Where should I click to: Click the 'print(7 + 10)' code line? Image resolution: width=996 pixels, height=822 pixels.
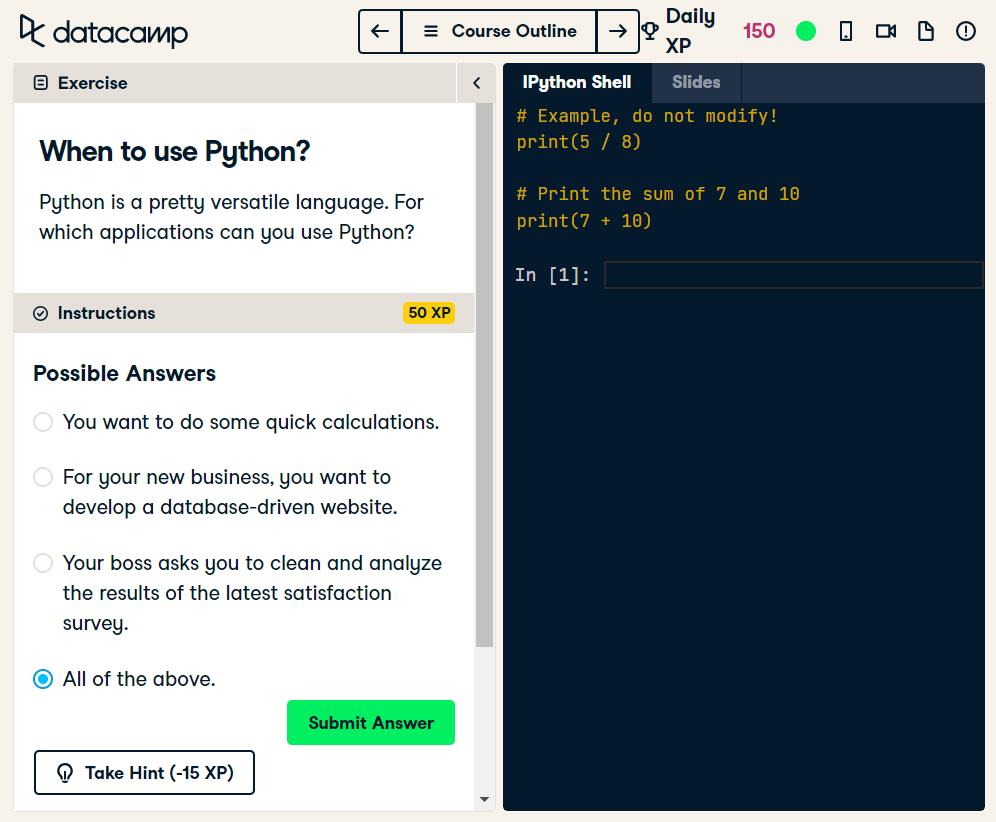click(x=584, y=221)
